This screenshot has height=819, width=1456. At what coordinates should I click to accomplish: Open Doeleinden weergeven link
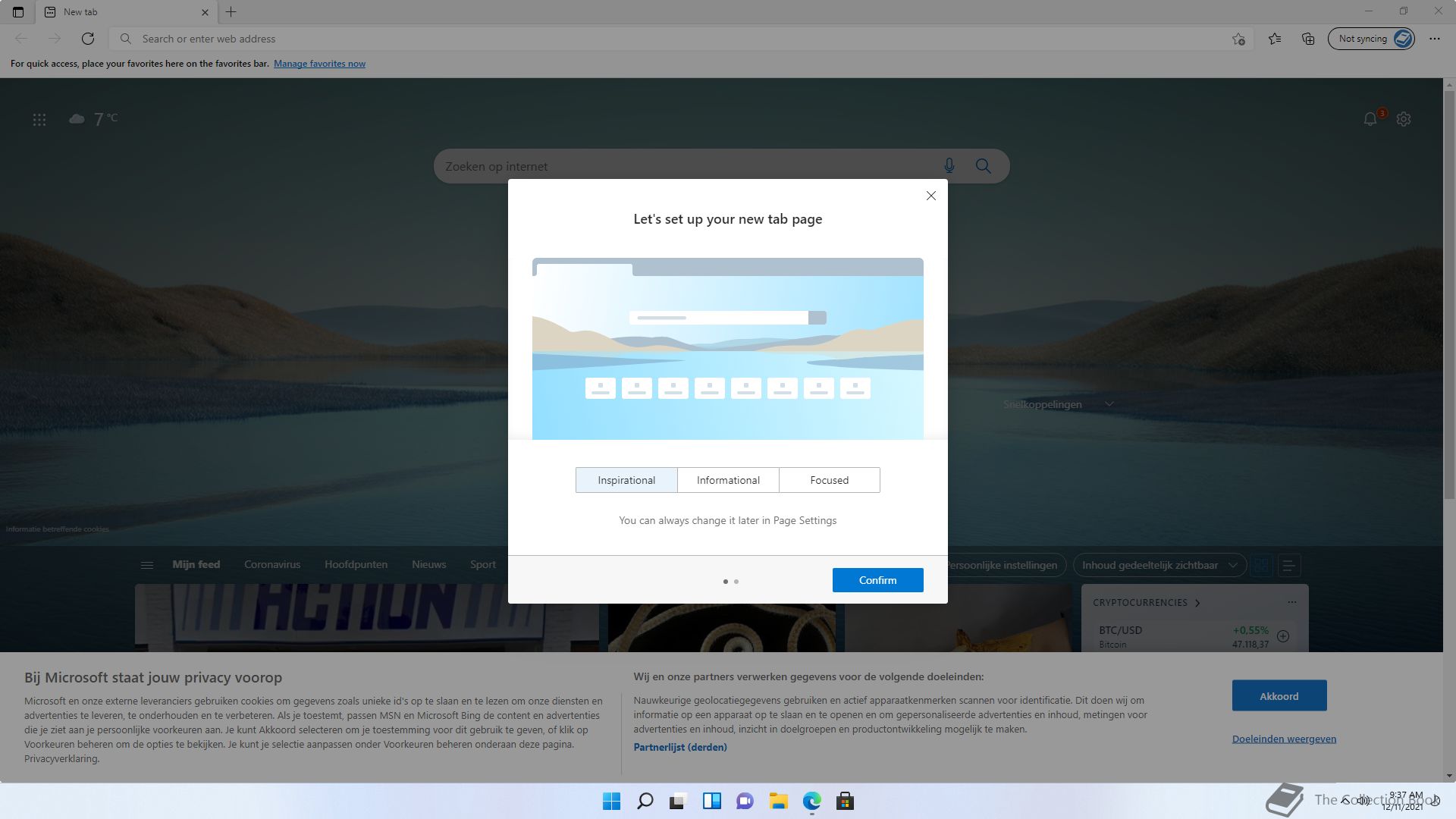1284,739
